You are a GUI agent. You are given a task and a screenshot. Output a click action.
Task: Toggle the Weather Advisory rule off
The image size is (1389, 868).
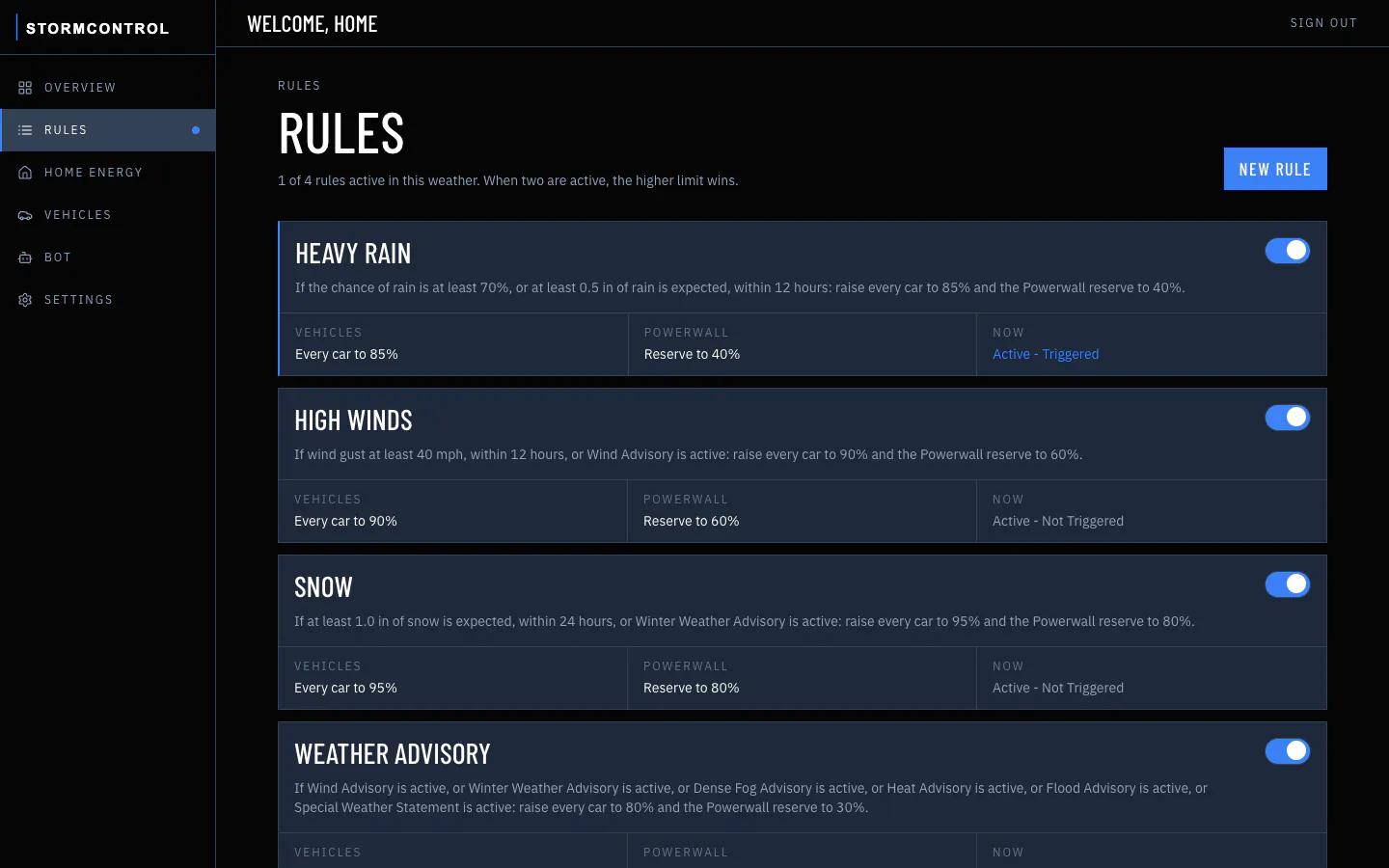point(1288,751)
